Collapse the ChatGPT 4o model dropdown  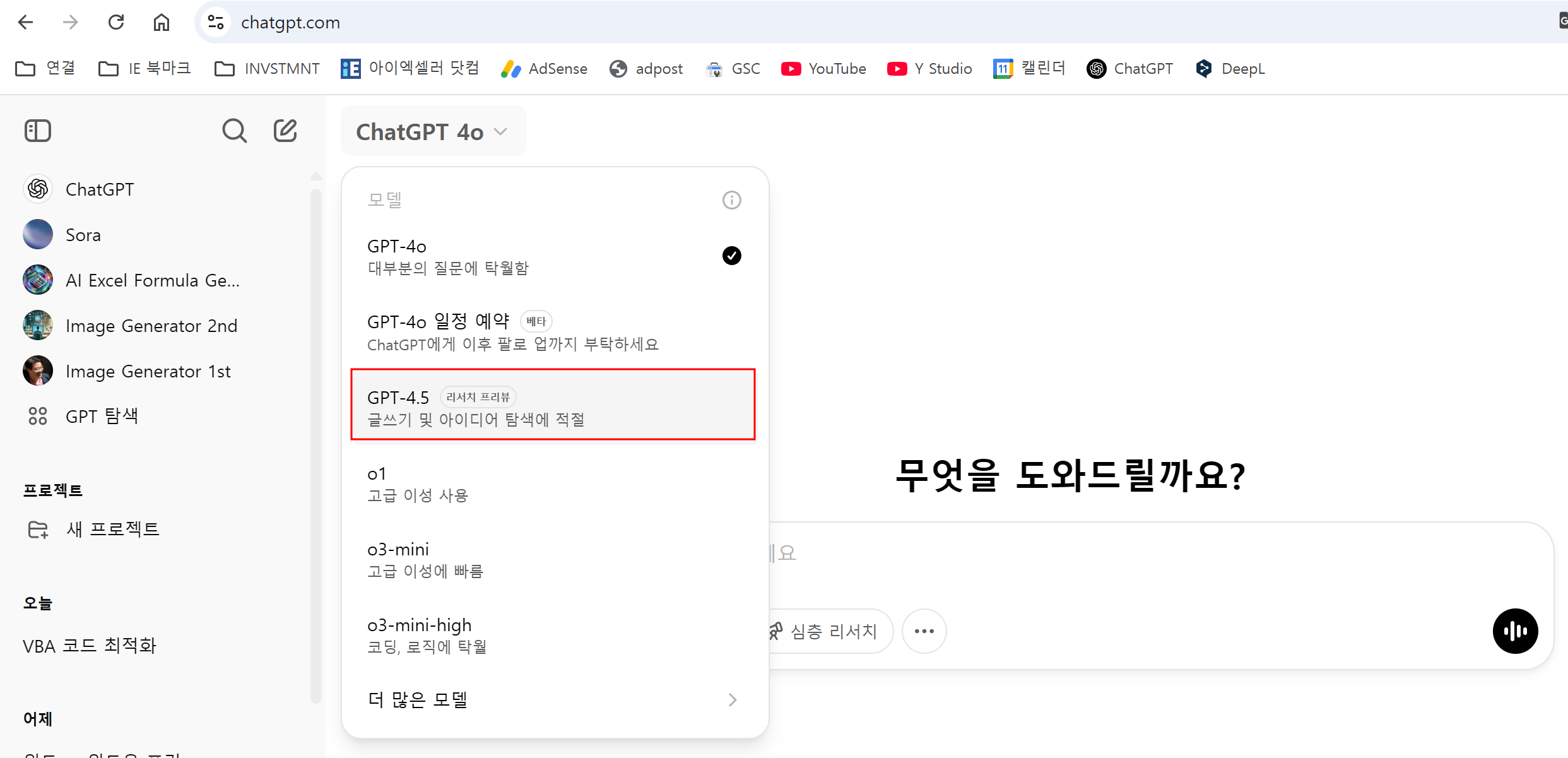click(433, 131)
